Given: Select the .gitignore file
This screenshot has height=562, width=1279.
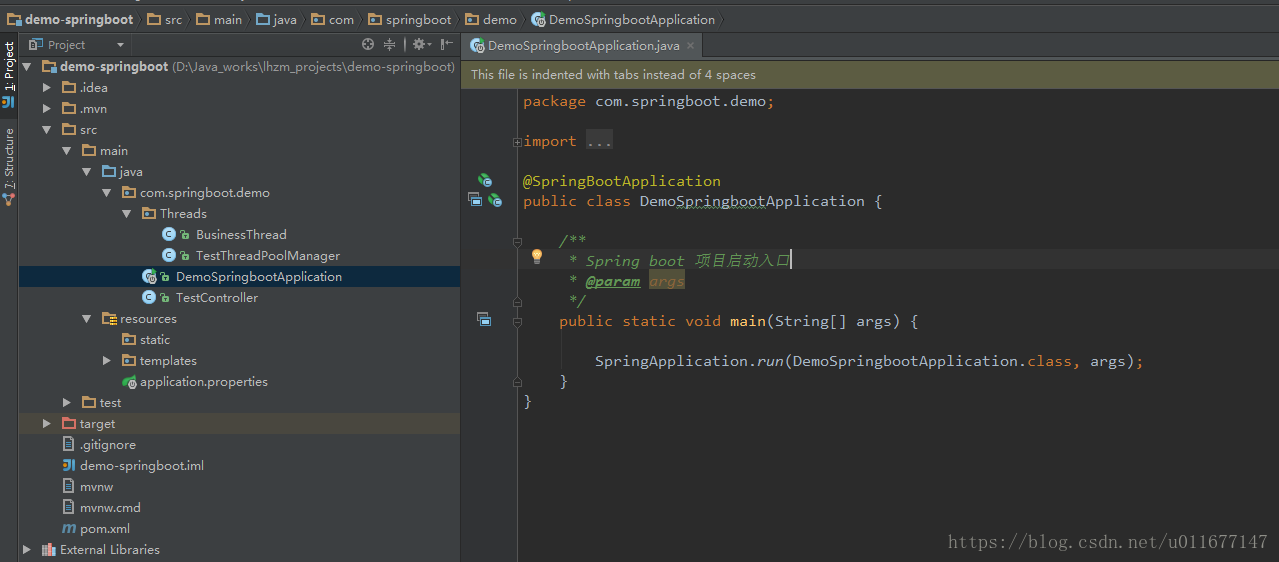Looking at the screenshot, I should pyautogui.click(x=108, y=445).
